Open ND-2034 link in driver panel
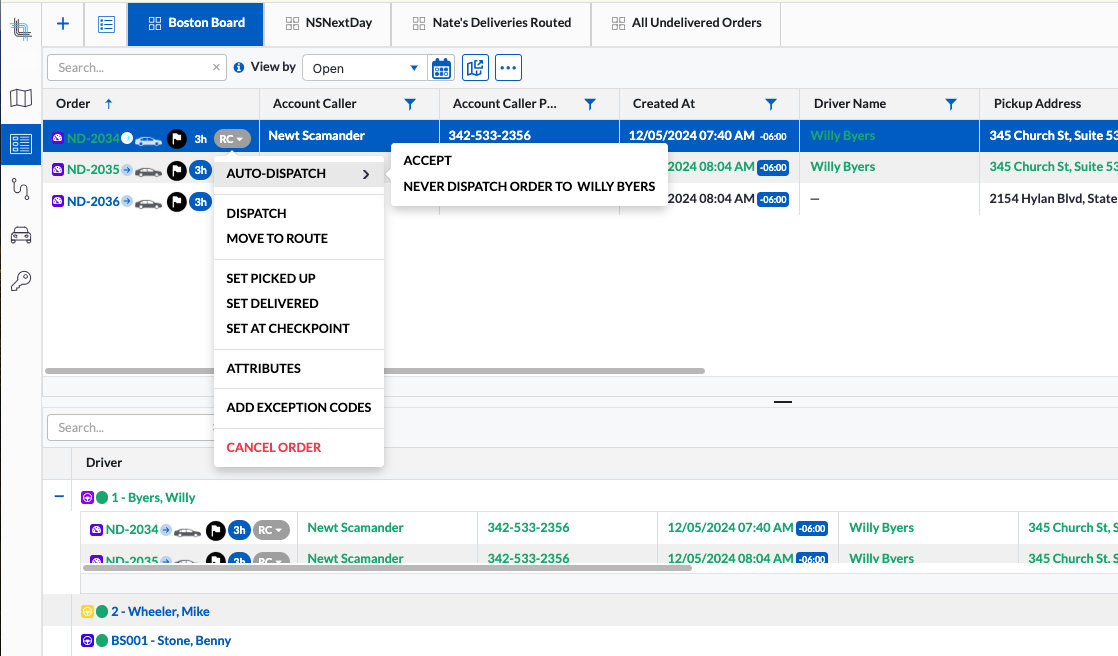 tap(132, 530)
